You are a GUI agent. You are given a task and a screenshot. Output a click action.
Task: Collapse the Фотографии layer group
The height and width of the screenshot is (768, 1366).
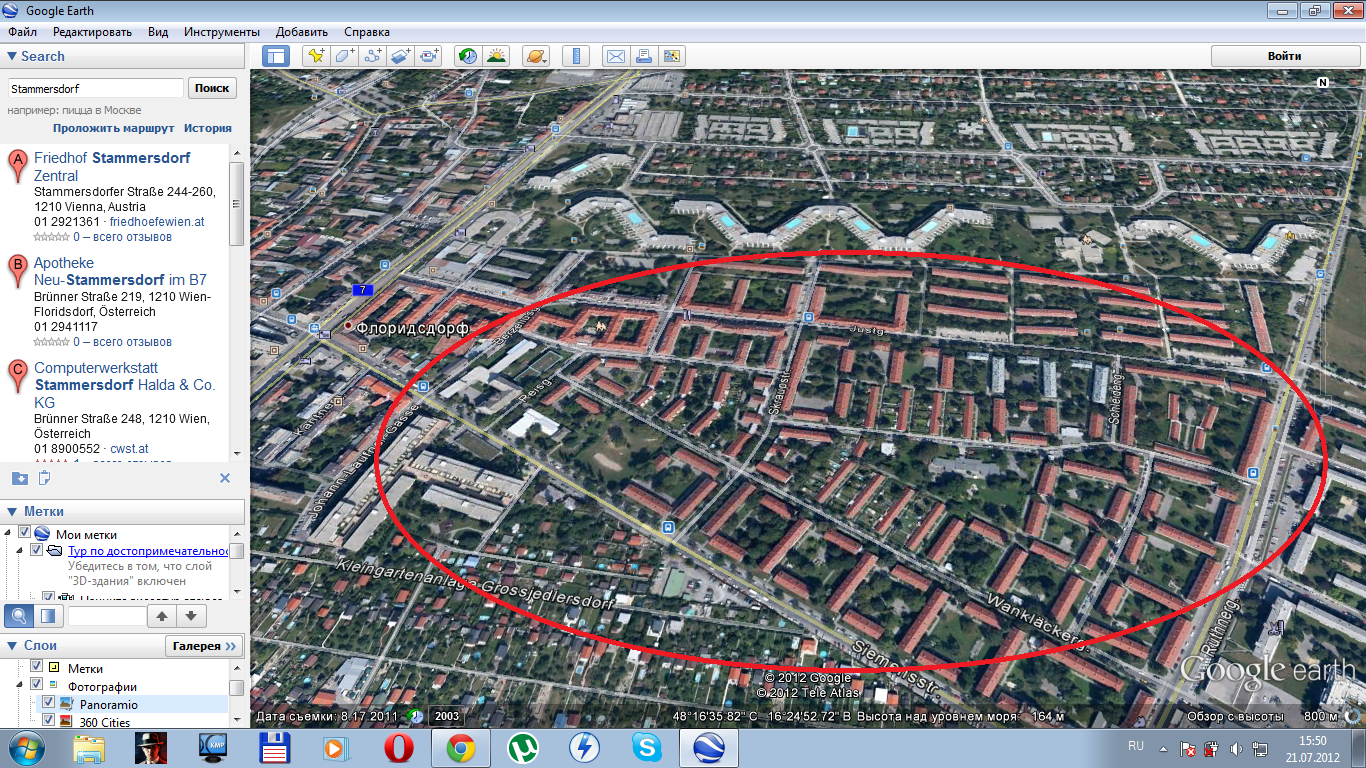point(21,685)
